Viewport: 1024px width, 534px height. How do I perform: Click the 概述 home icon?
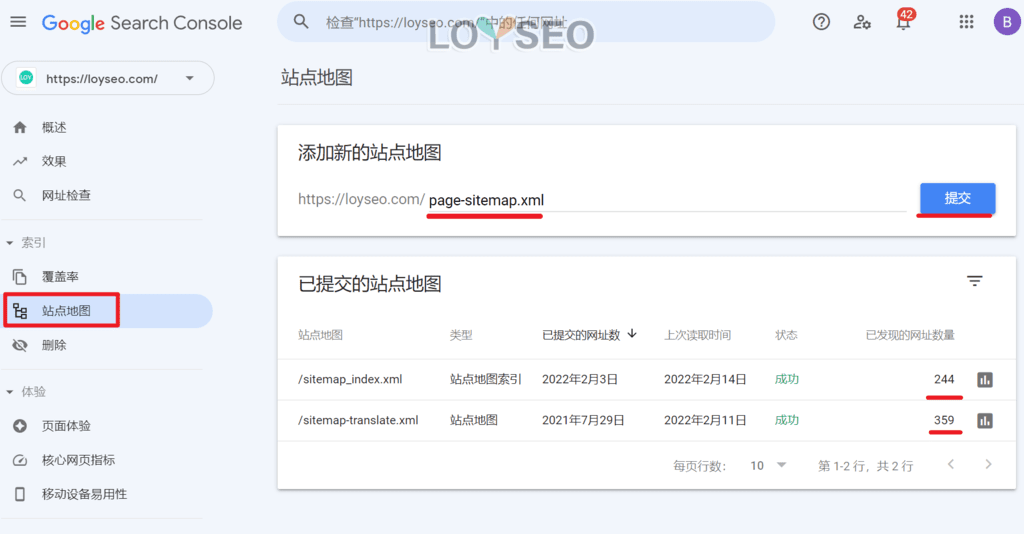(20, 127)
